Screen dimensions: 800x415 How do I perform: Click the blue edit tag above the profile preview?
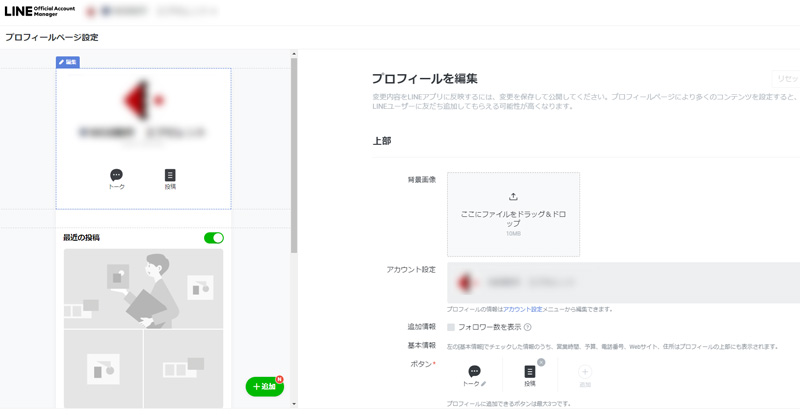pyautogui.click(x=68, y=62)
